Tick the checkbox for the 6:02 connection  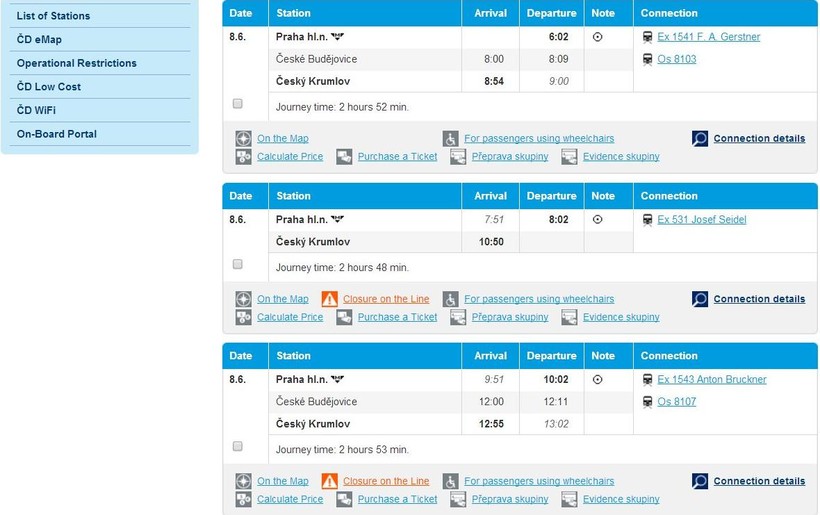pyautogui.click(x=237, y=103)
